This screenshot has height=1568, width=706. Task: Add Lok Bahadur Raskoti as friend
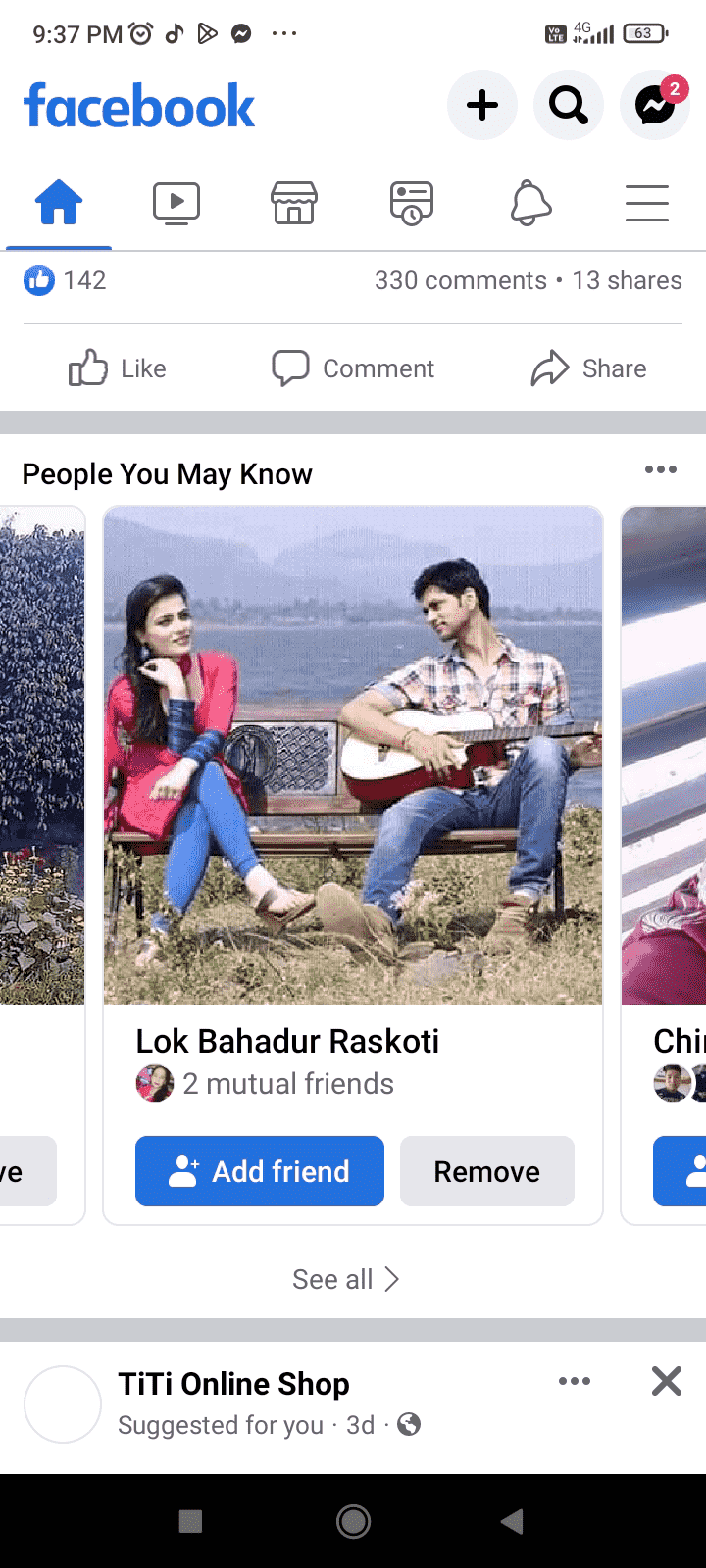260,1171
